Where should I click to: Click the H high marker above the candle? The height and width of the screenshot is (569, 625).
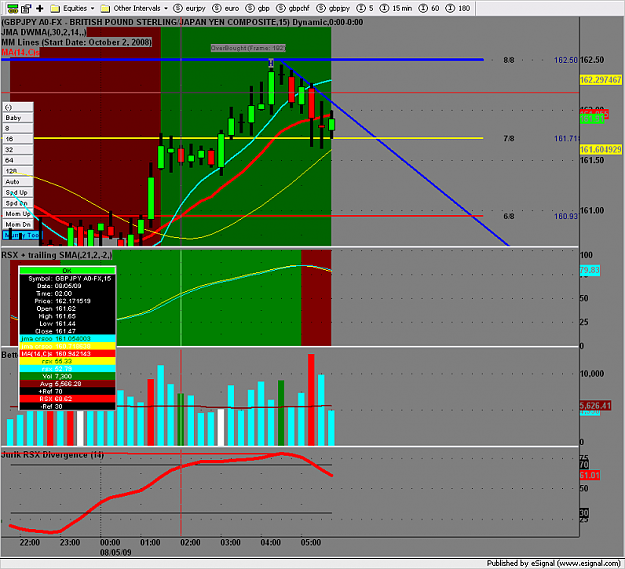pos(271,63)
